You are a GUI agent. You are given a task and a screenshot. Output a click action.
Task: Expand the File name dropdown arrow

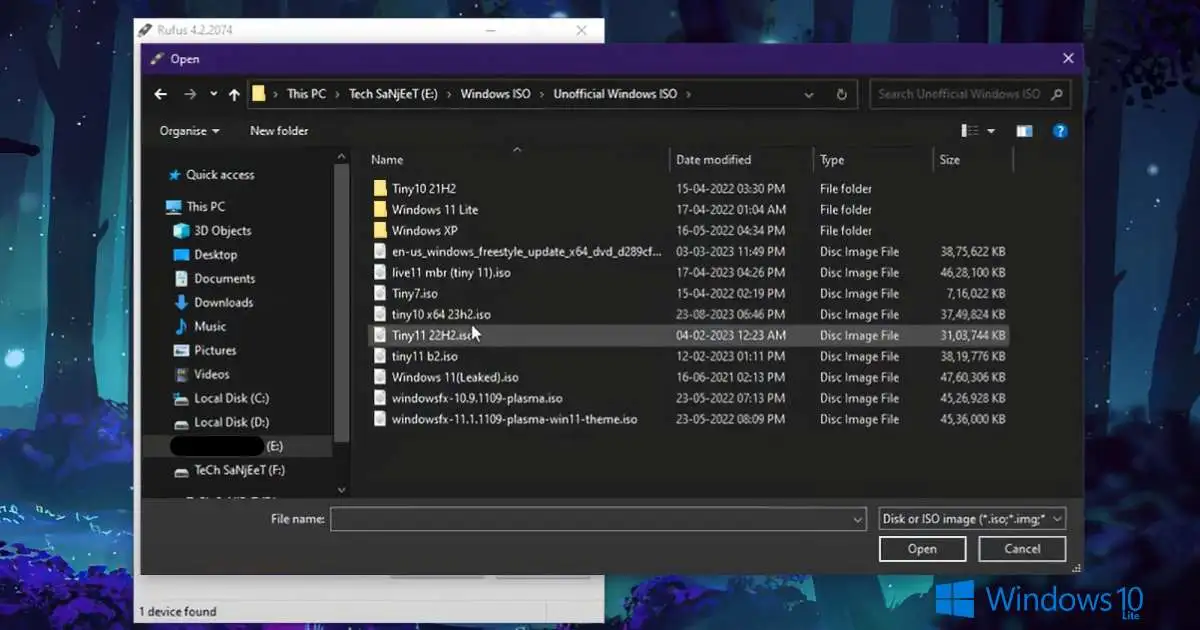pyautogui.click(x=858, y=519)
